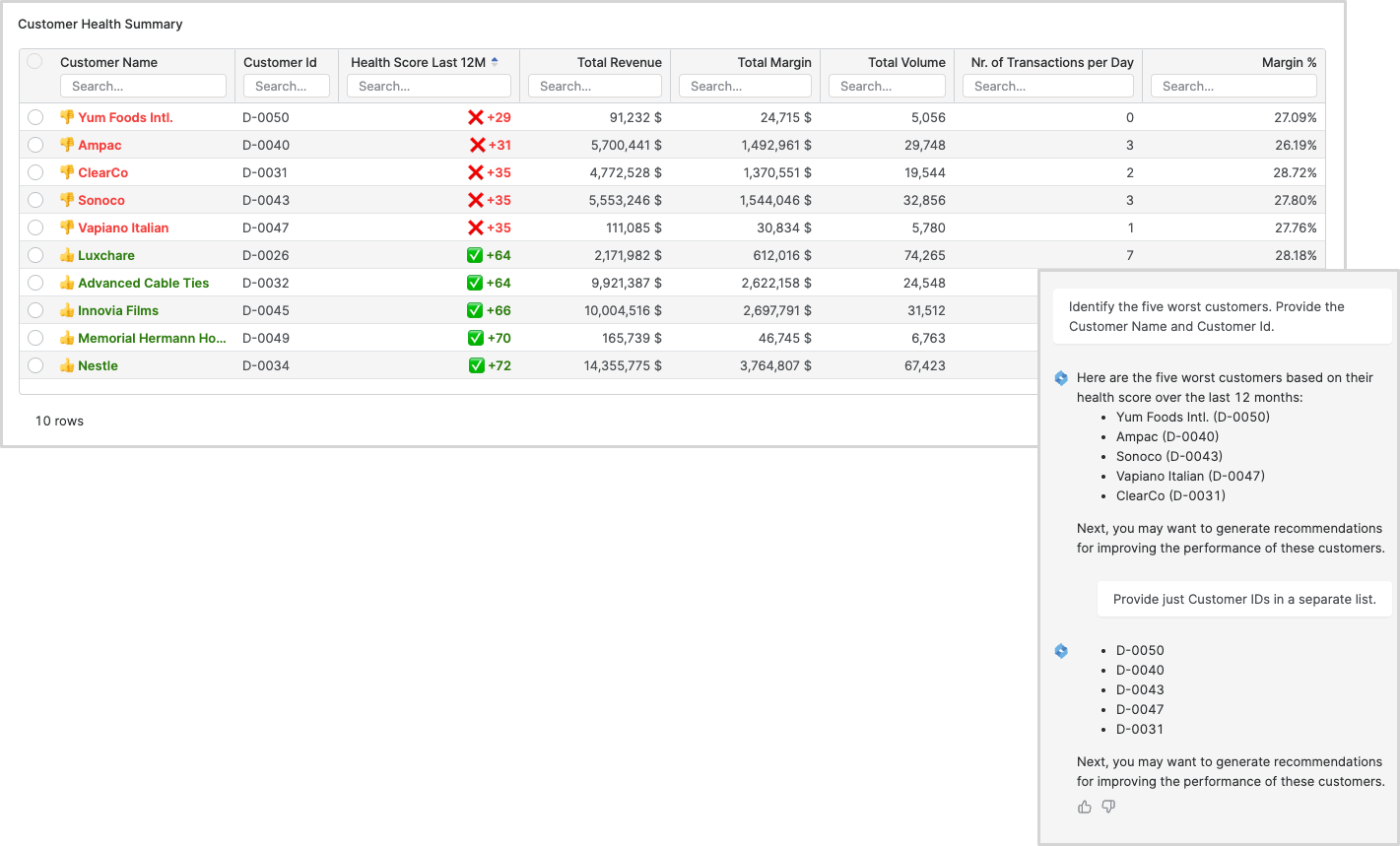The image size is (1400, 846).
Task: Toggle the select-all circle in header
Action: click(x=34, y=61)
